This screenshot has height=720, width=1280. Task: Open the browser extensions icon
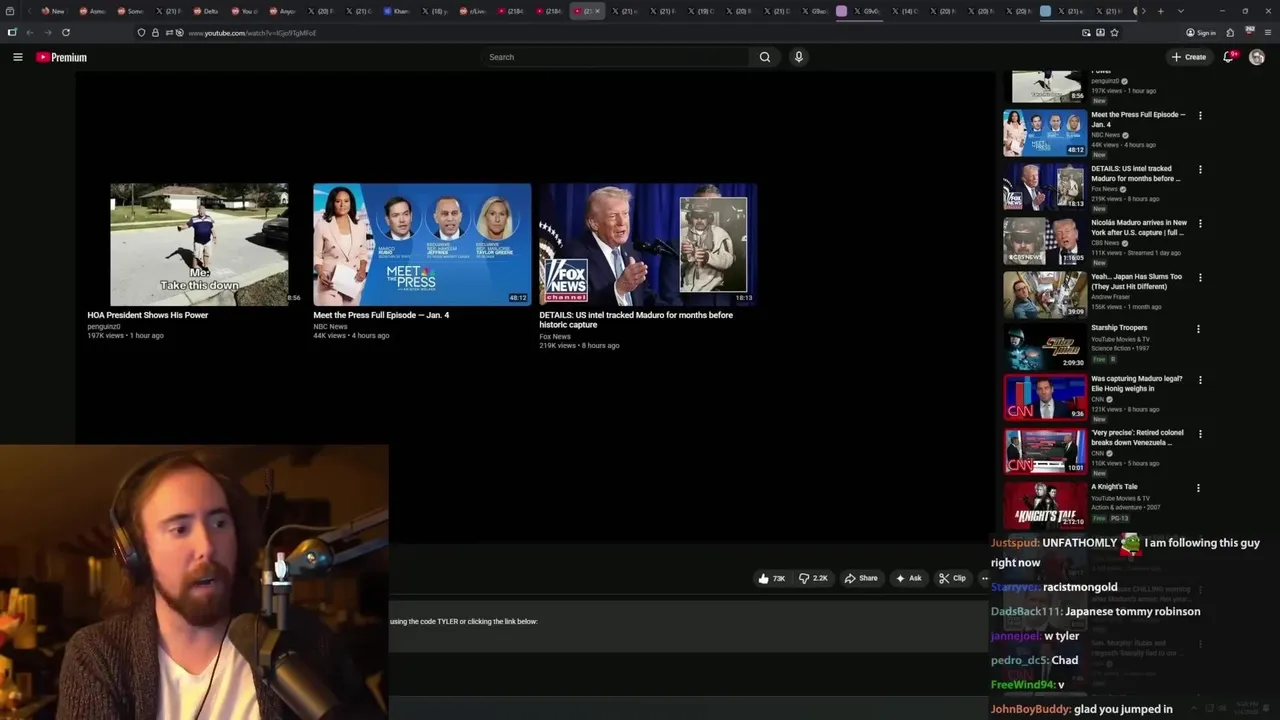click(1230, 32)
